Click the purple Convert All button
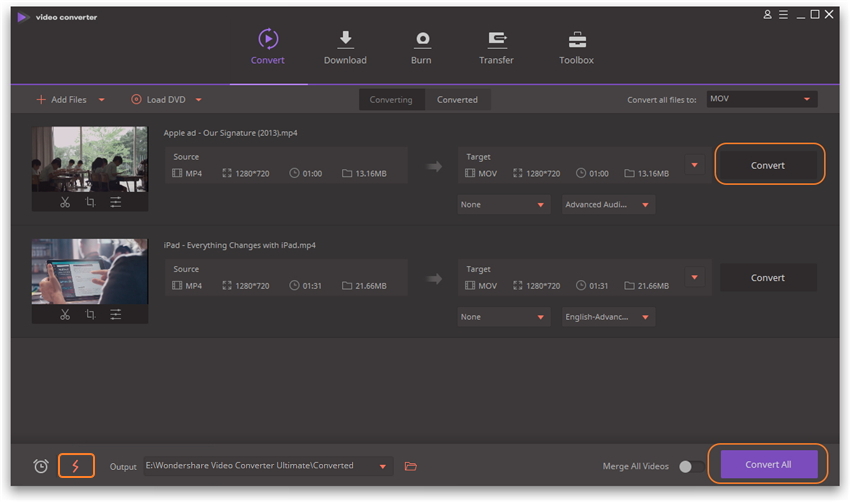This screenshot has width=850, height=502. 768,464
